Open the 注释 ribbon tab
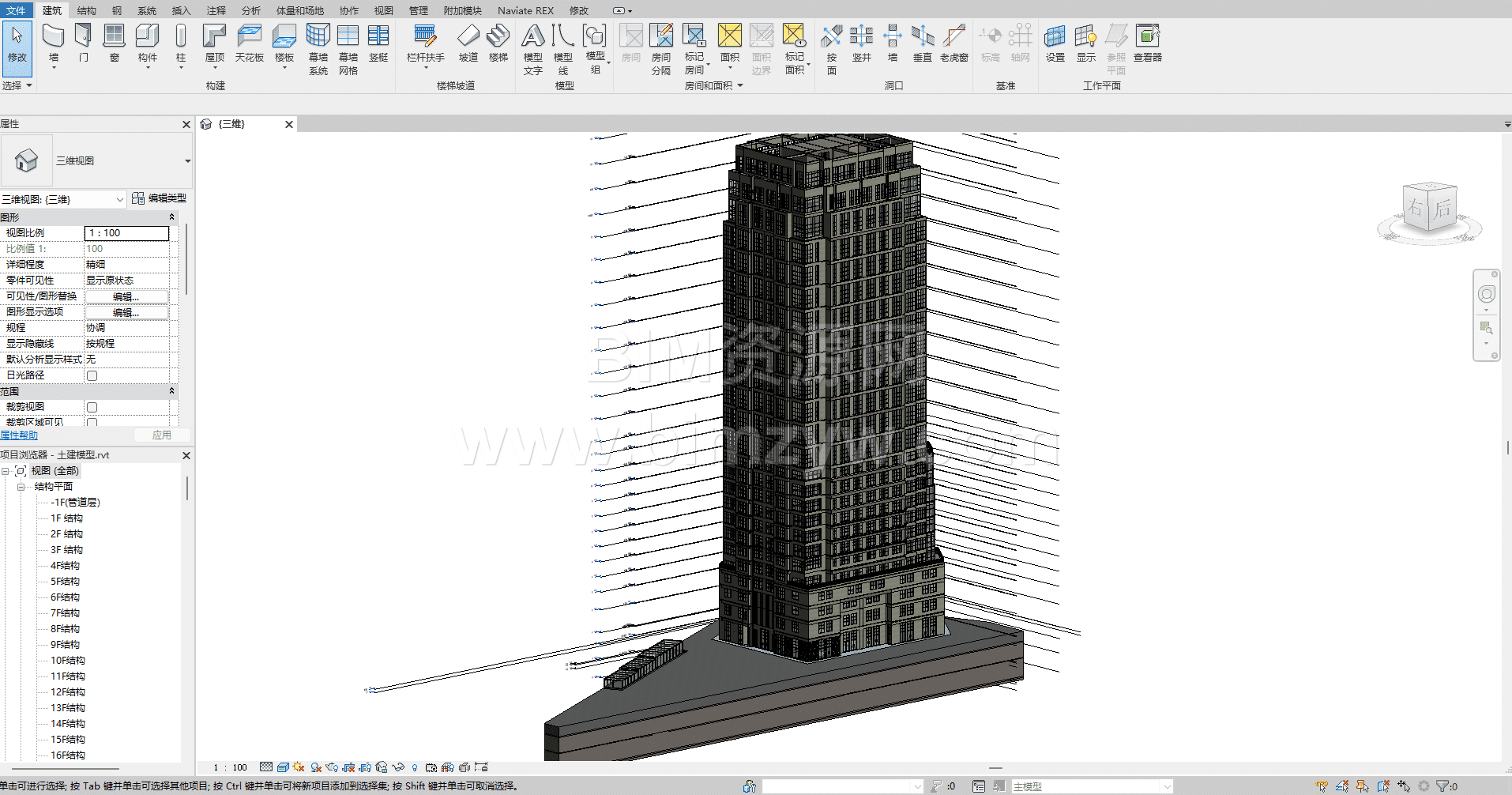1512x795 pixels. 216,10
